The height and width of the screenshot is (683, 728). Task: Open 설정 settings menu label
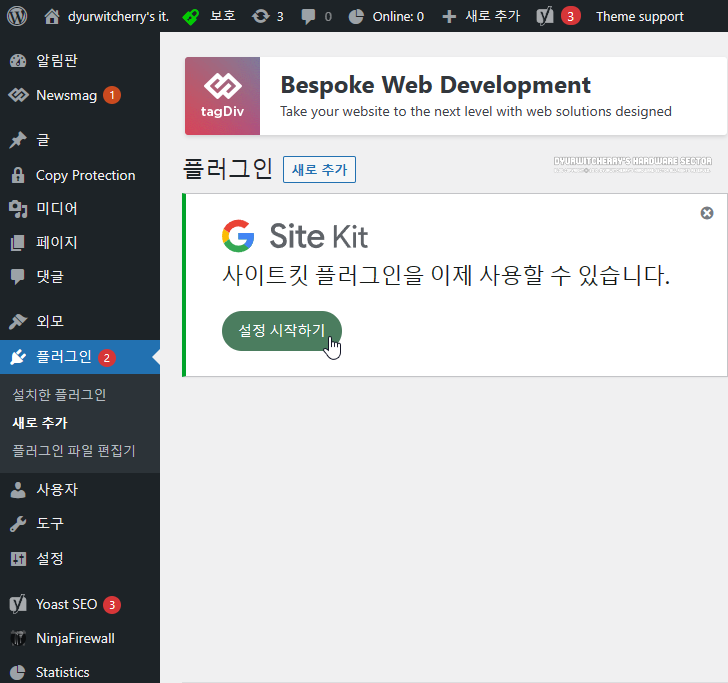50,559
